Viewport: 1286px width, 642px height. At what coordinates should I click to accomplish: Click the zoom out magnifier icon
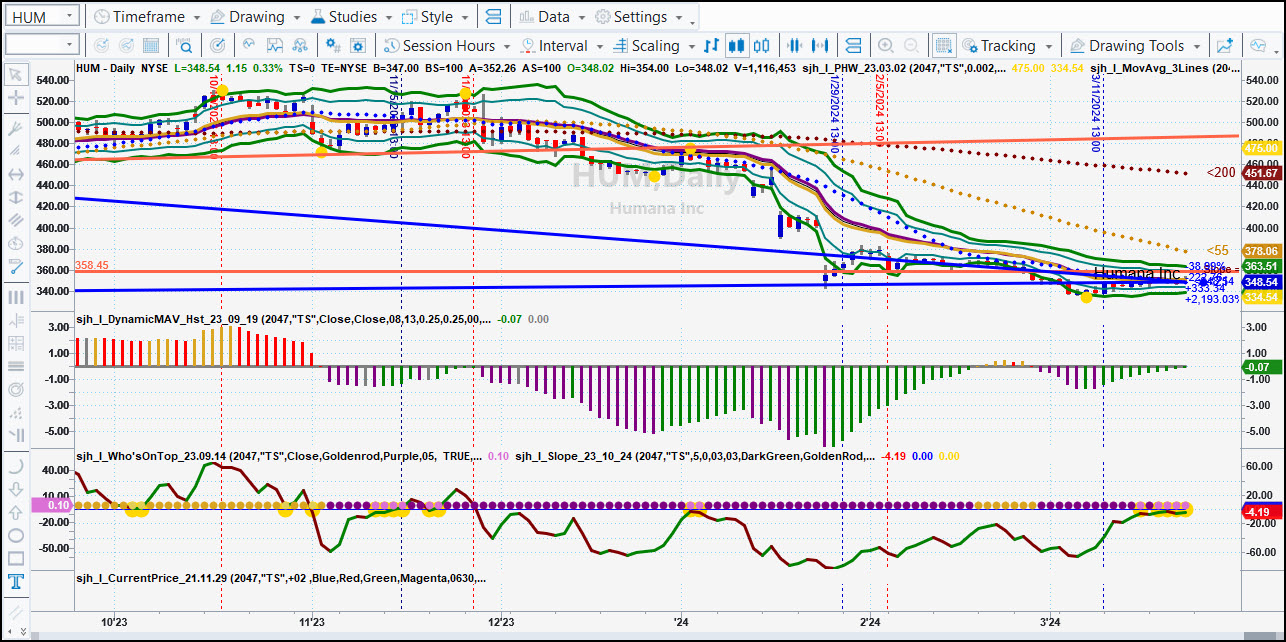(x=911, y=46)
